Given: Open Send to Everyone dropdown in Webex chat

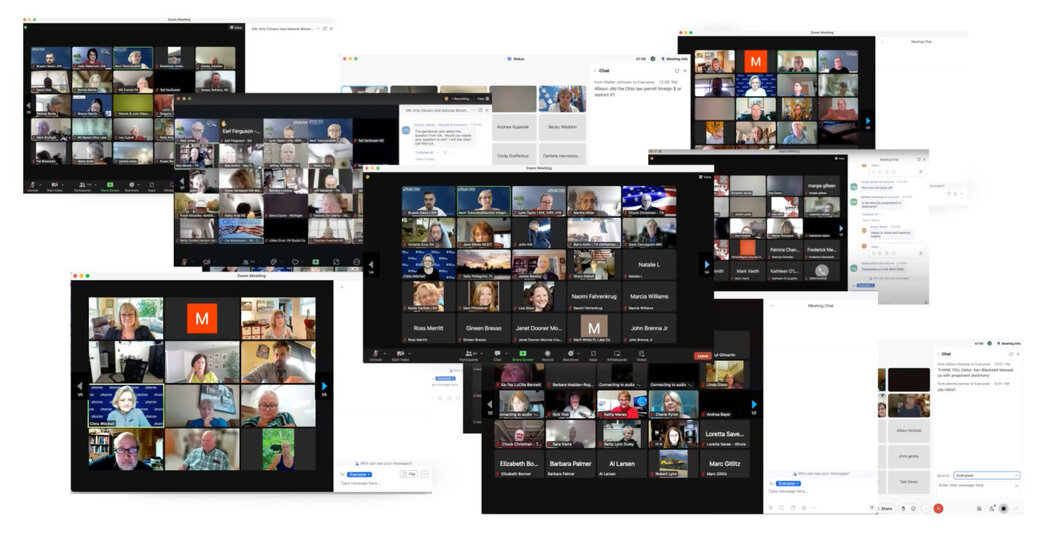Looking at the screenshot, I should [x=987, y=475].
